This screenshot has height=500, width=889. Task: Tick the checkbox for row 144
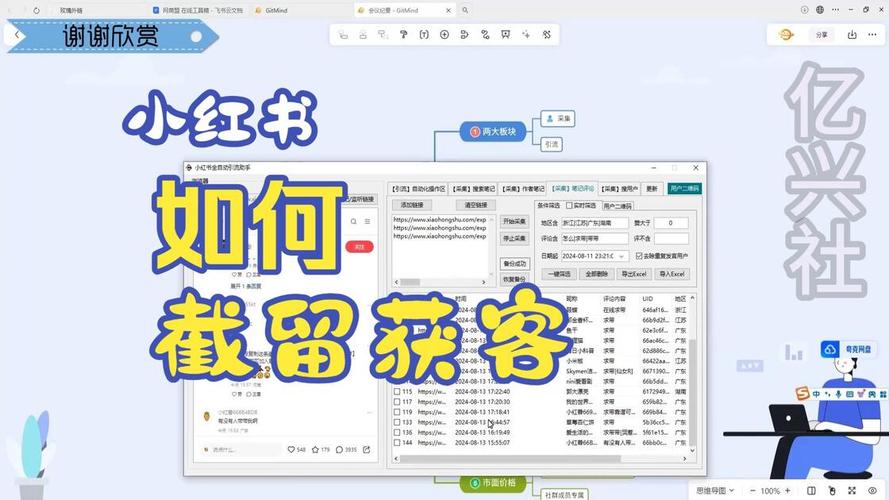point(397,443)
